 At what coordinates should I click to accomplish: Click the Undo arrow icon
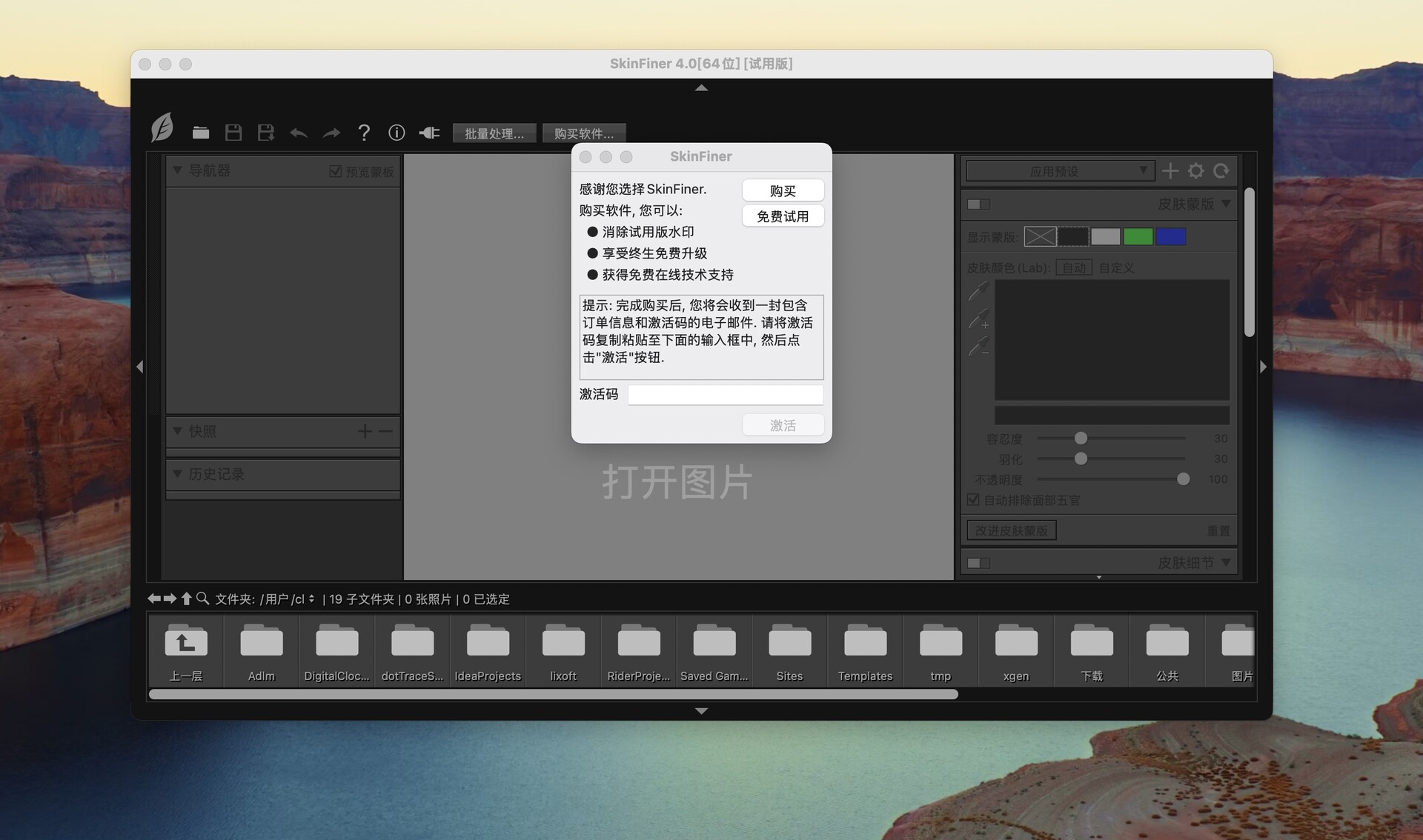point(299,133)
